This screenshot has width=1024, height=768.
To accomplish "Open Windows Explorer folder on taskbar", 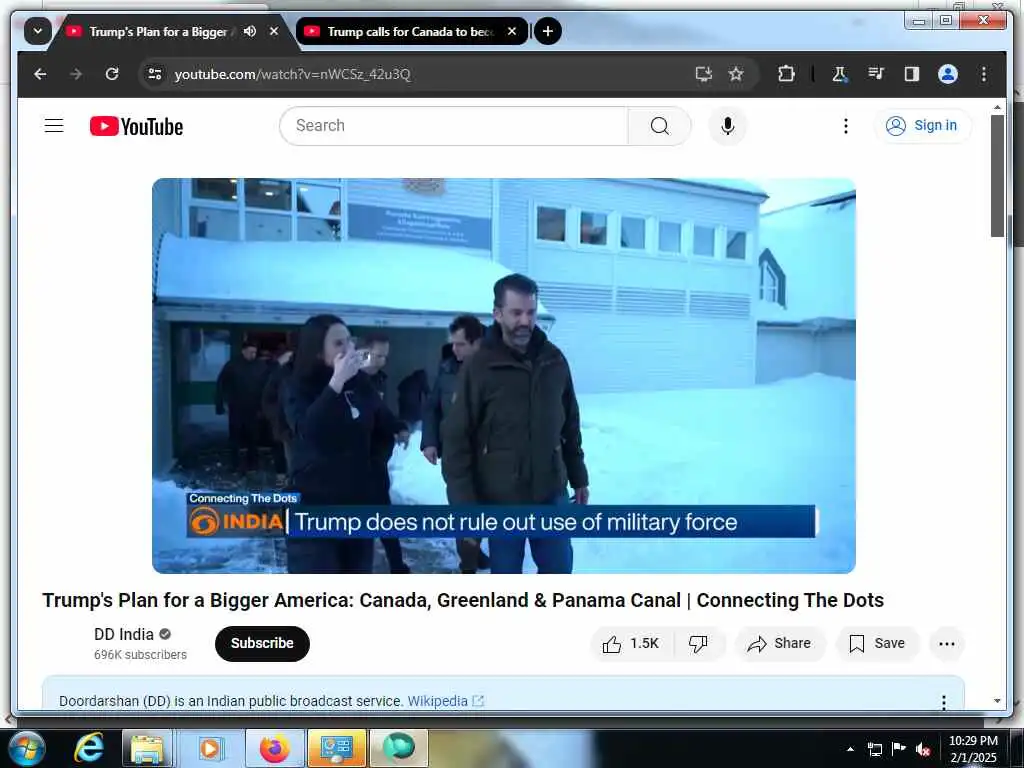I will point(147,748).
